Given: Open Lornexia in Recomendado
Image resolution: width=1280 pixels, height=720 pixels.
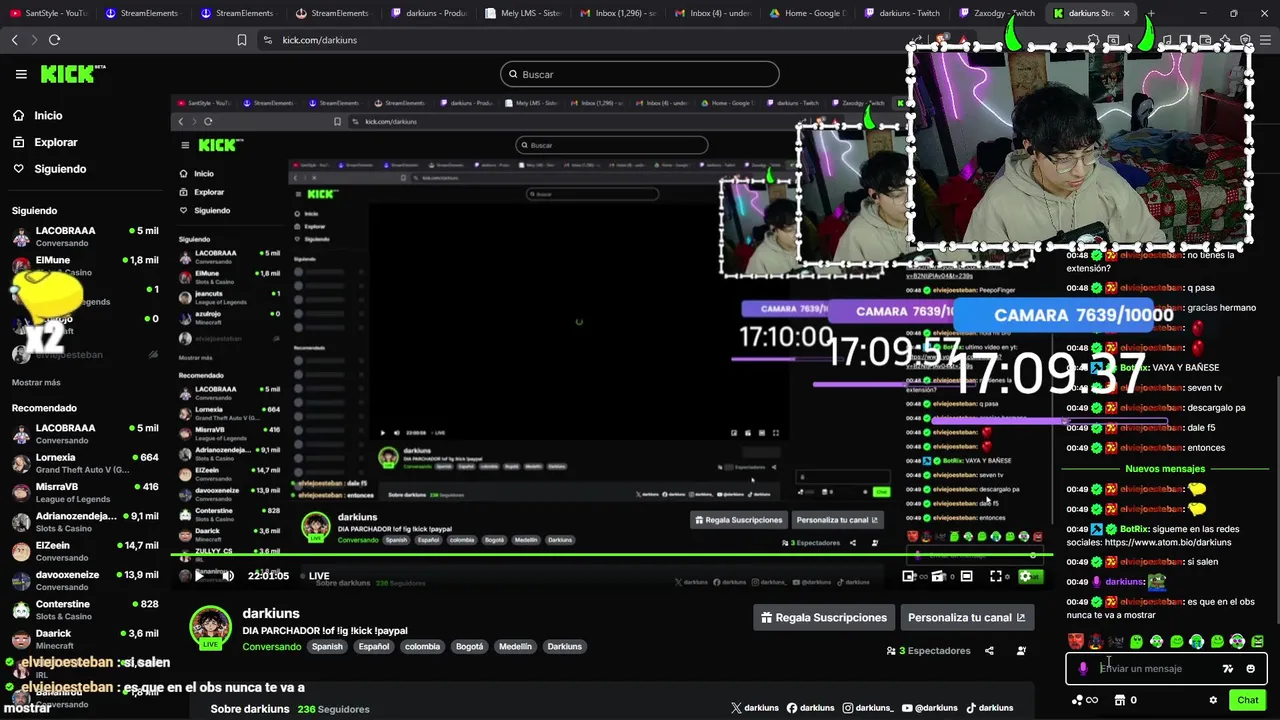Looking at the screenshot, I should click(x=85, y=463).
